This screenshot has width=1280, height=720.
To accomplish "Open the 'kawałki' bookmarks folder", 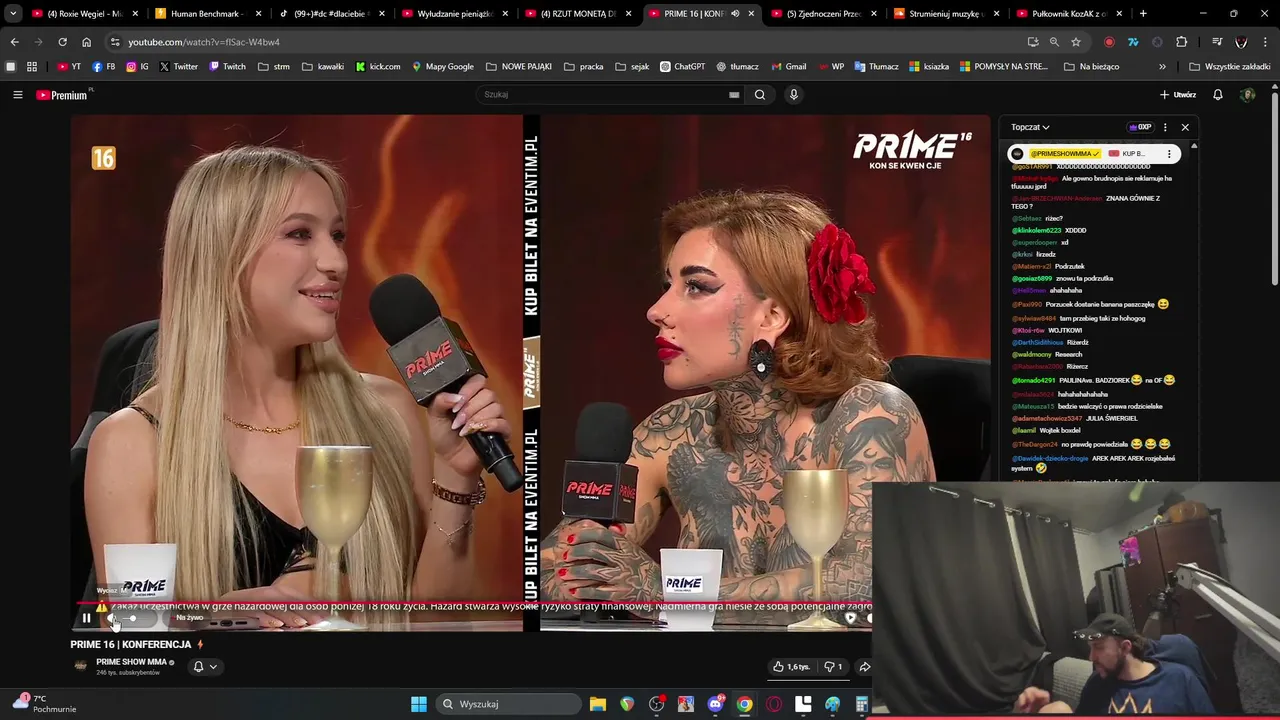I will [323, 67].
